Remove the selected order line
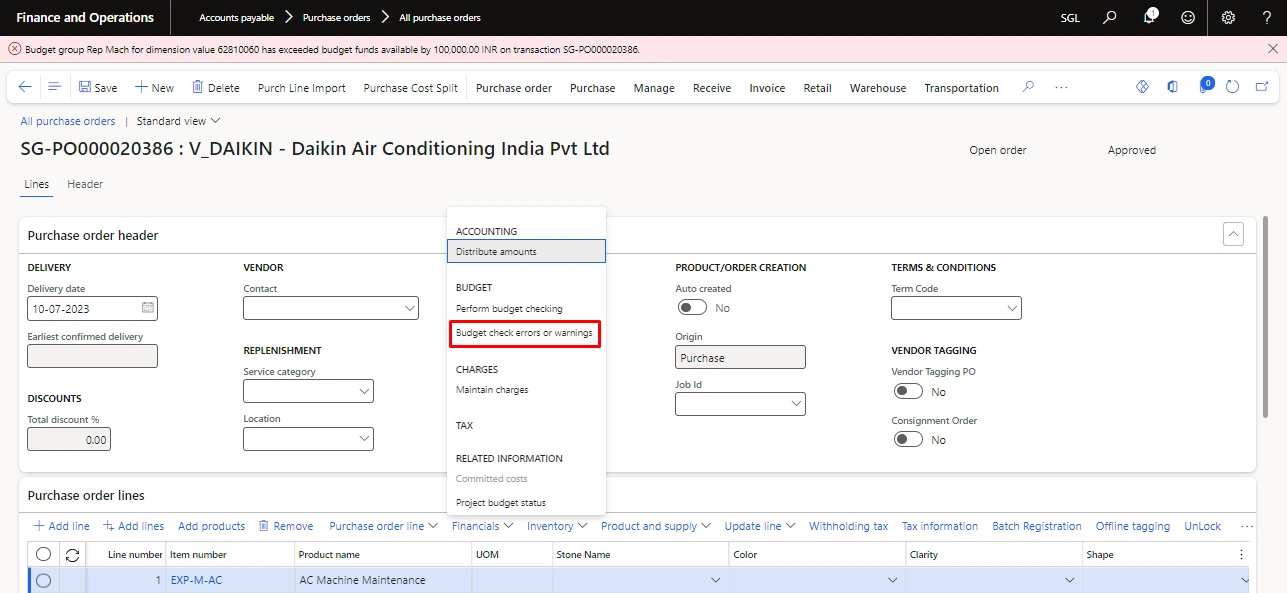 click(285, 526)
